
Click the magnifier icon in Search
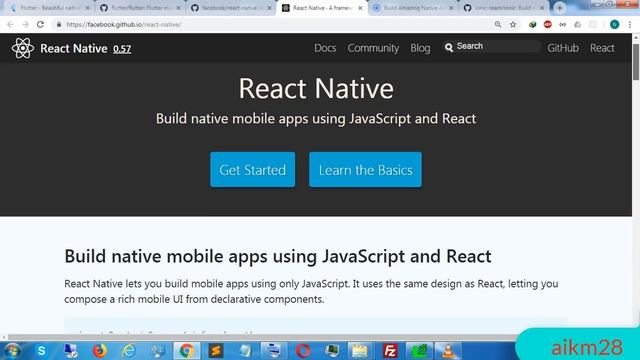pos(449,47)
